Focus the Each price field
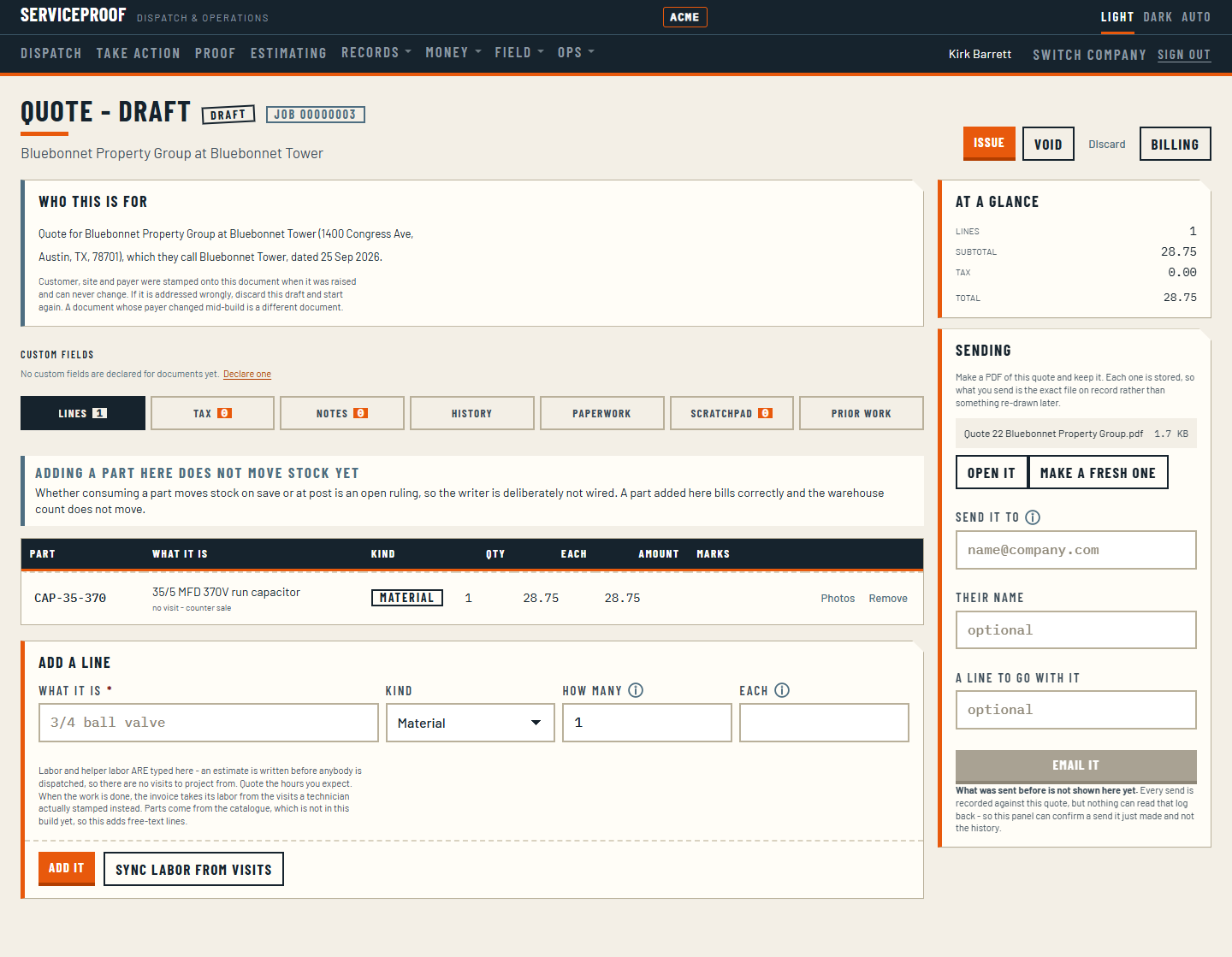 click(824, 723)
